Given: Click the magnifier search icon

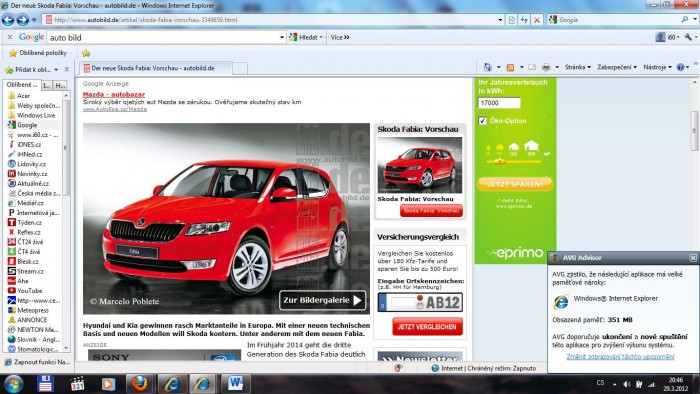Looking at the screenshot, I should point(685,20).
